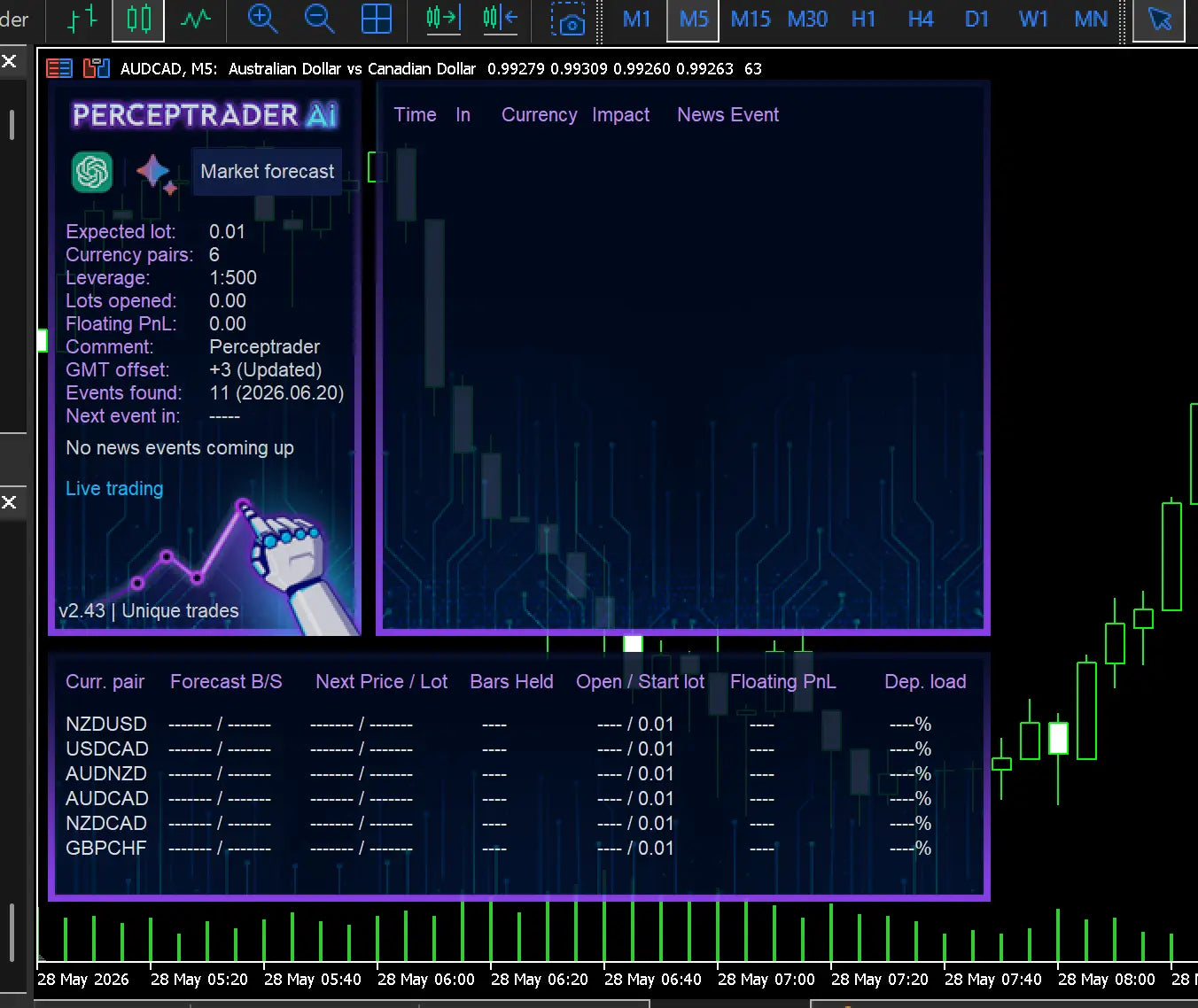Set timeframe to M1
Viewport: 1198px width, 1008px height.
pyautogui.click(x=636, y=19)
